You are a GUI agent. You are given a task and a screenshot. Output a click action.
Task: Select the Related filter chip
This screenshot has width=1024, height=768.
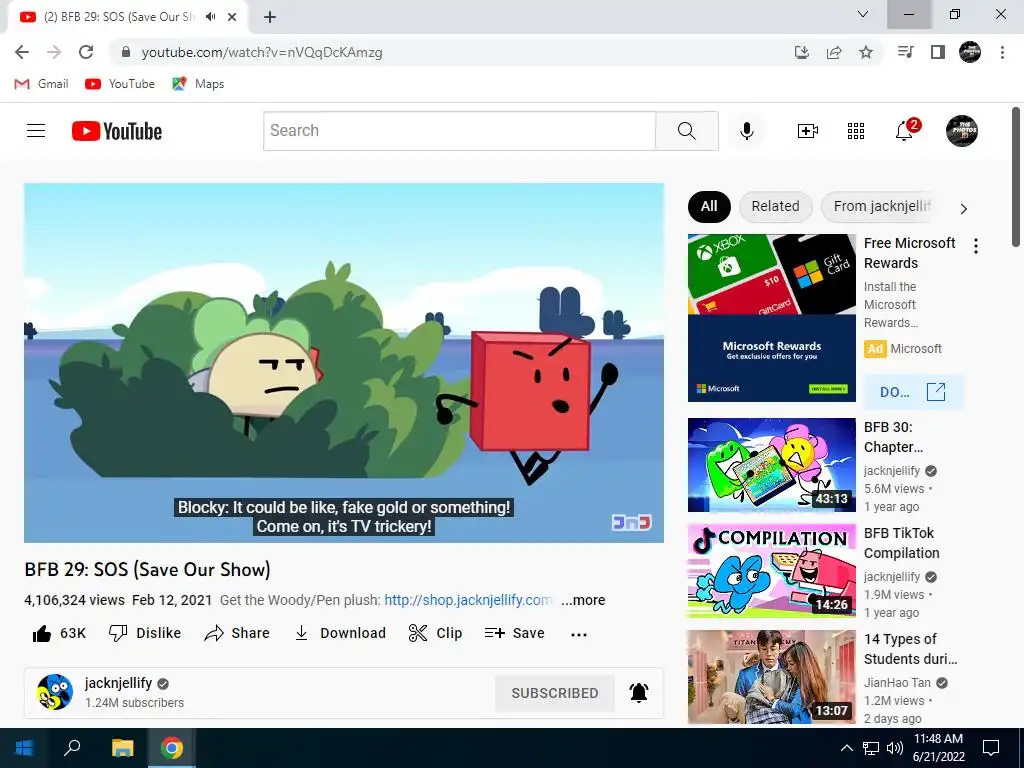coord(775,206)
